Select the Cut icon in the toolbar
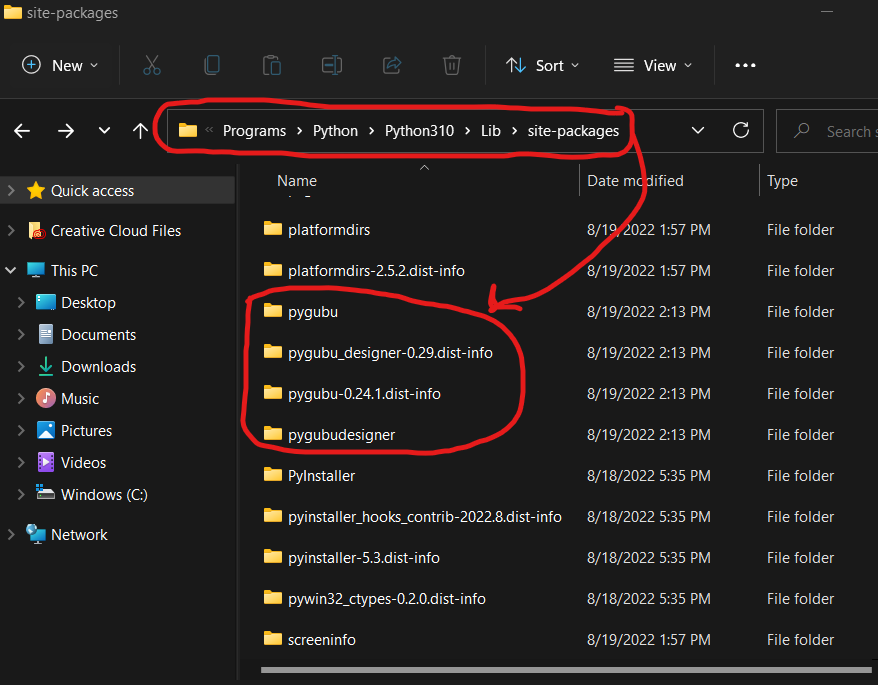 (151, 65)
